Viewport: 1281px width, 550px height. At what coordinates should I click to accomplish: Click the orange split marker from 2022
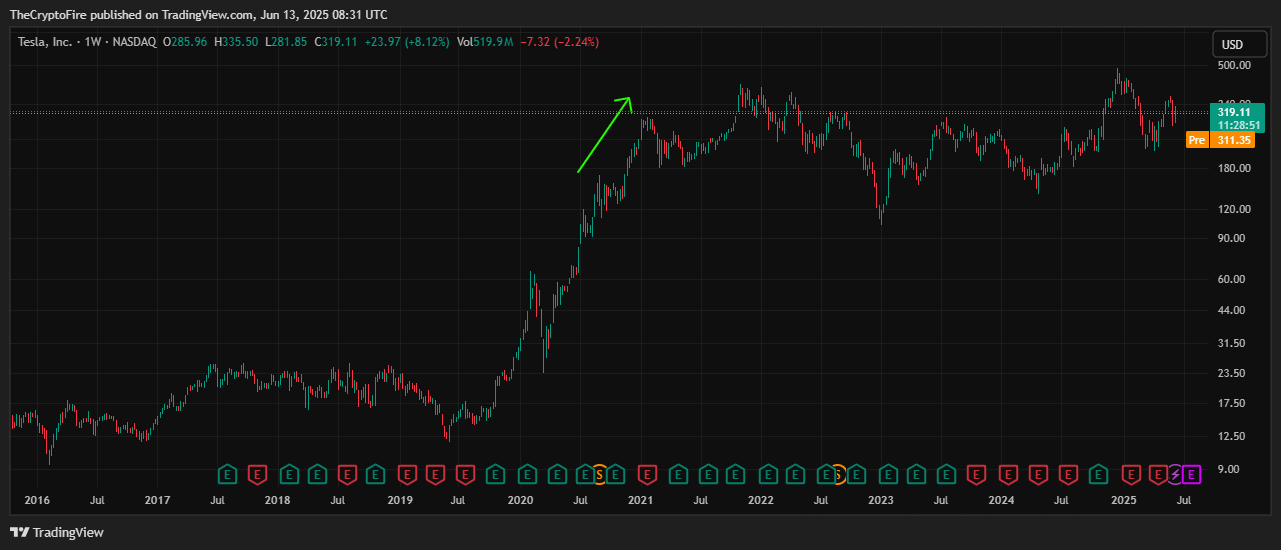point(840,474)
